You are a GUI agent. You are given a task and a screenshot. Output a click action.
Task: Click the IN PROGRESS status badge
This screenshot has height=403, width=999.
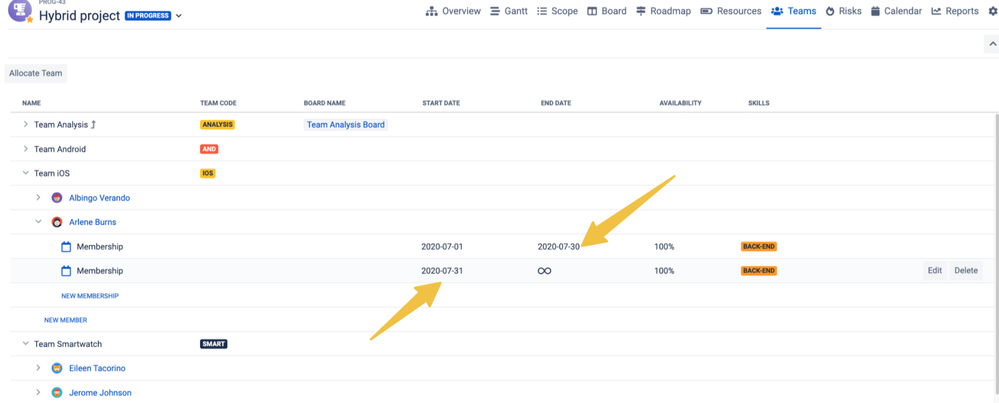tap(148, 16)
